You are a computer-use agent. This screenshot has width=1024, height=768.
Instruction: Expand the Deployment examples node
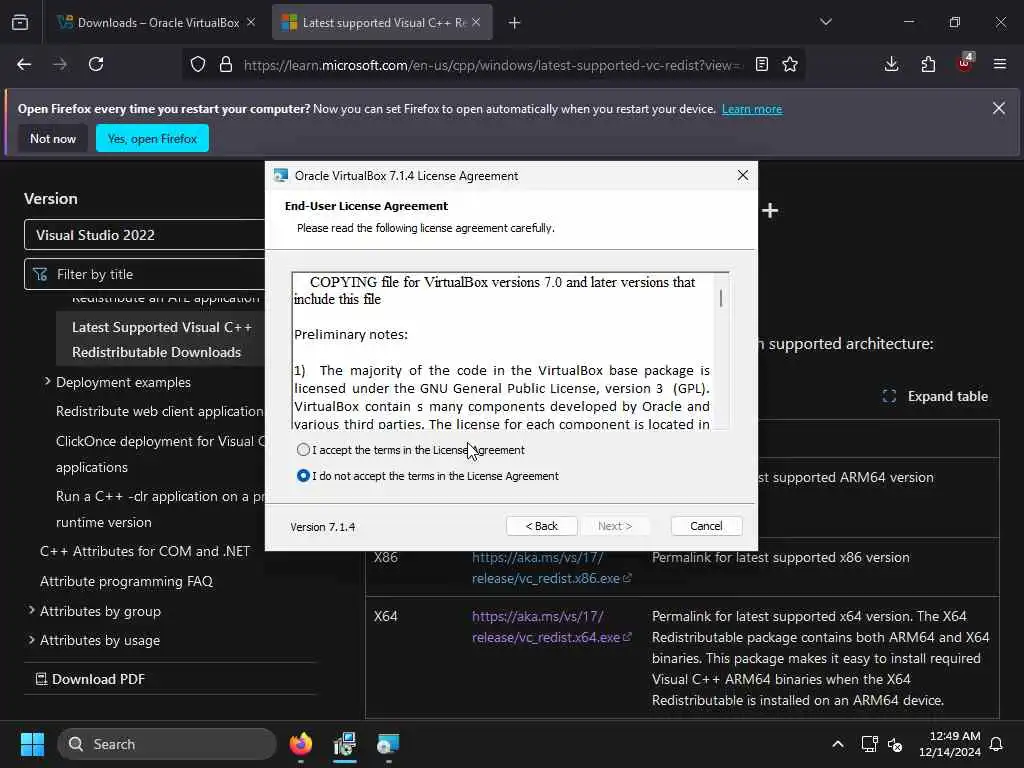(48, 381)
